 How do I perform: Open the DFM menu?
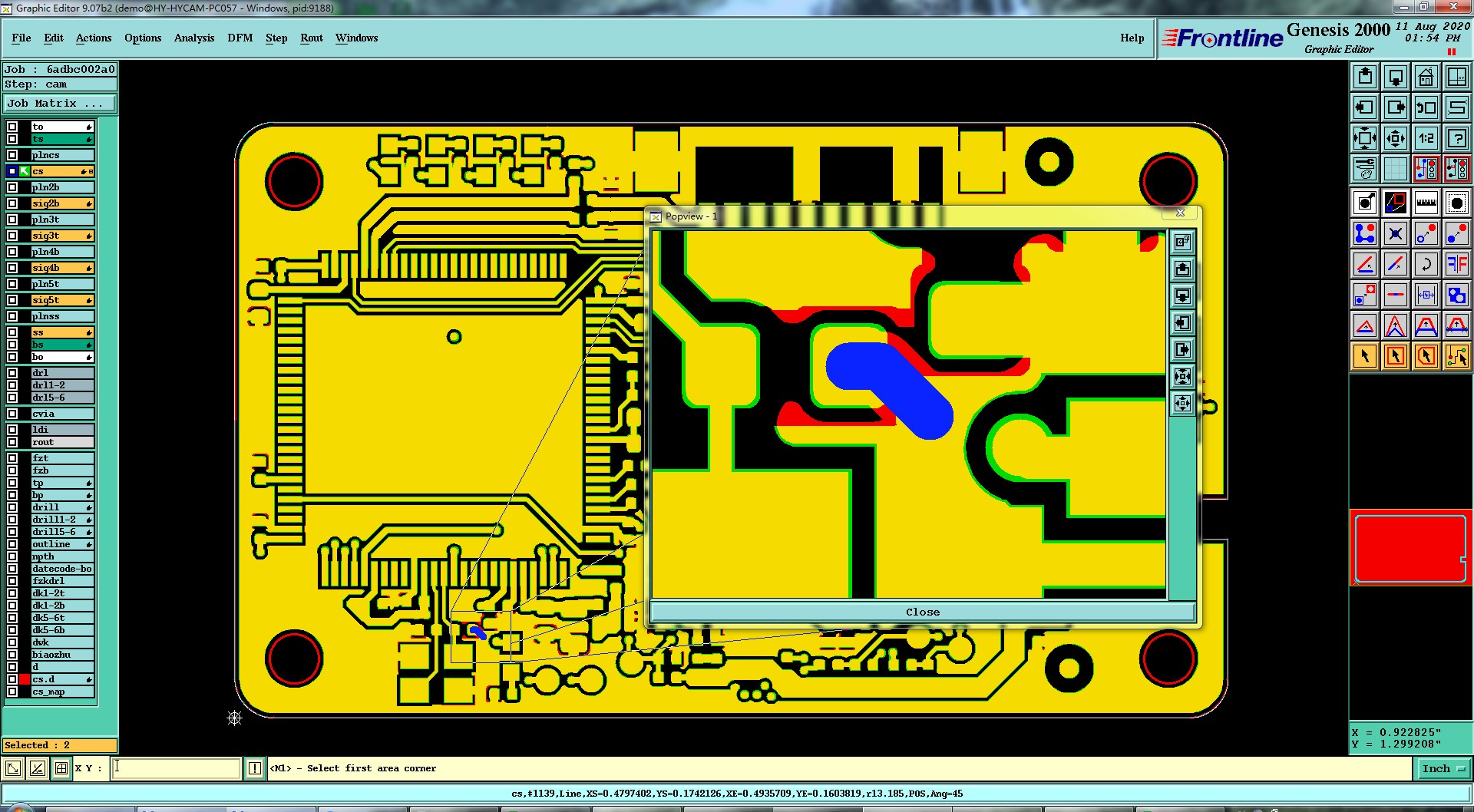click(240, 38)
